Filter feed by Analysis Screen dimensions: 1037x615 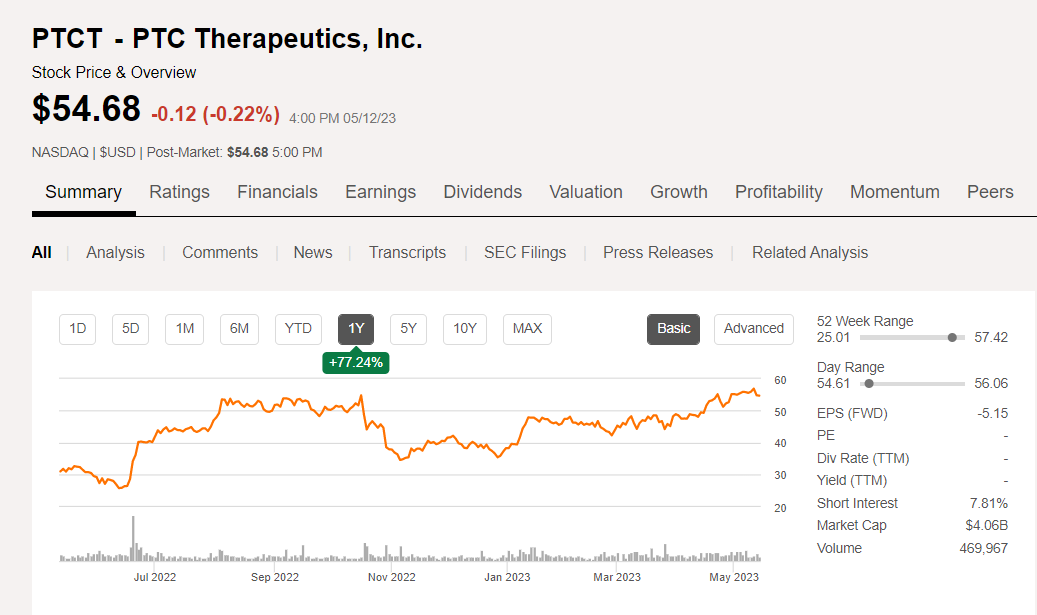[x=115, y=253]
